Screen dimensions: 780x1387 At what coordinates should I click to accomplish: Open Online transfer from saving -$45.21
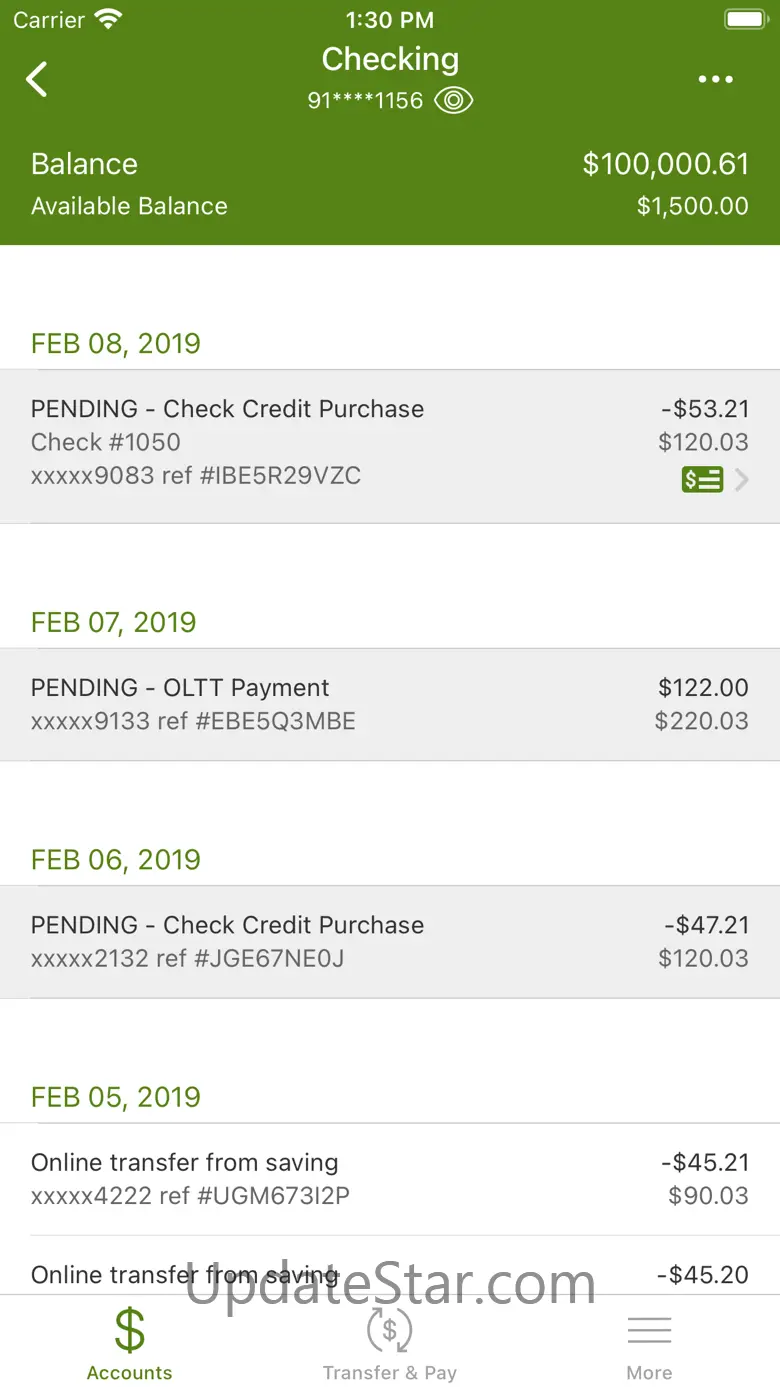coord(390,1179)
